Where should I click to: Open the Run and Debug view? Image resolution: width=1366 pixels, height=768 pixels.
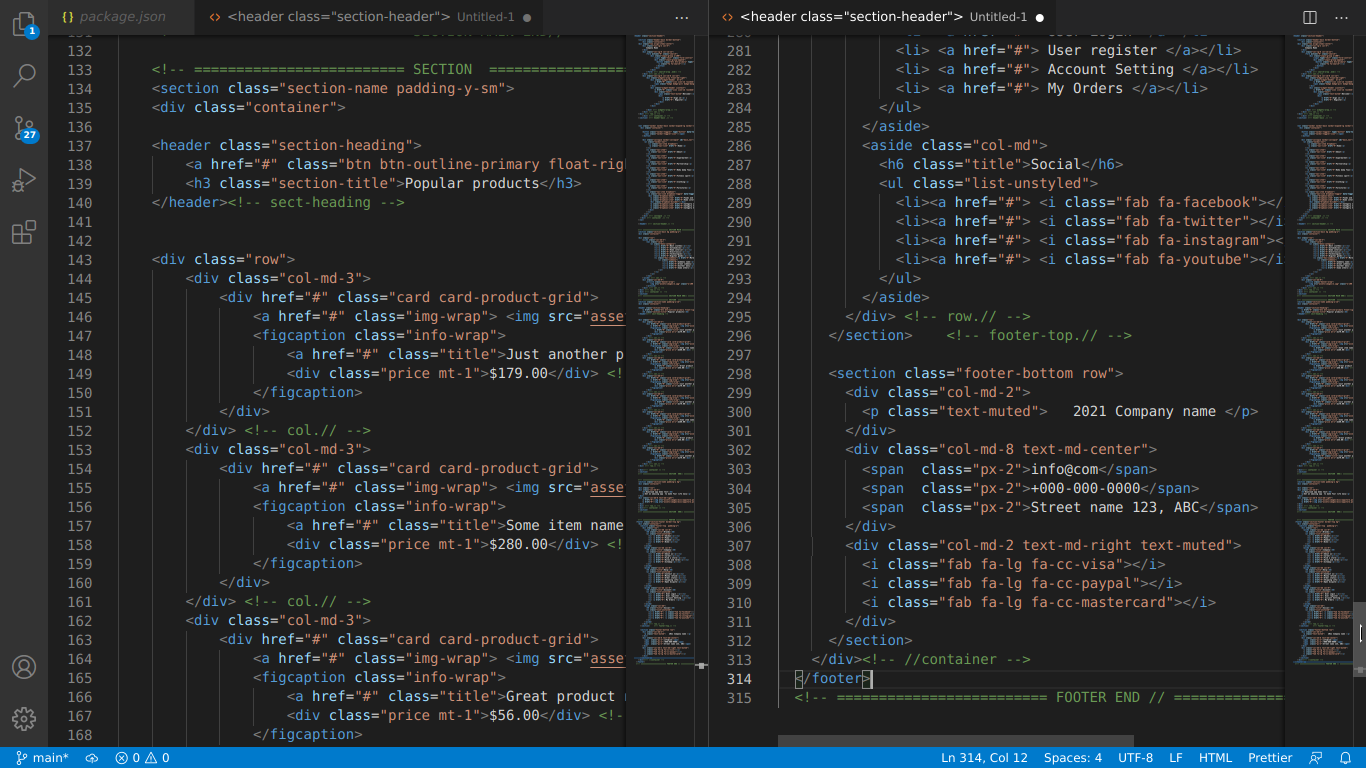[24, 180]
